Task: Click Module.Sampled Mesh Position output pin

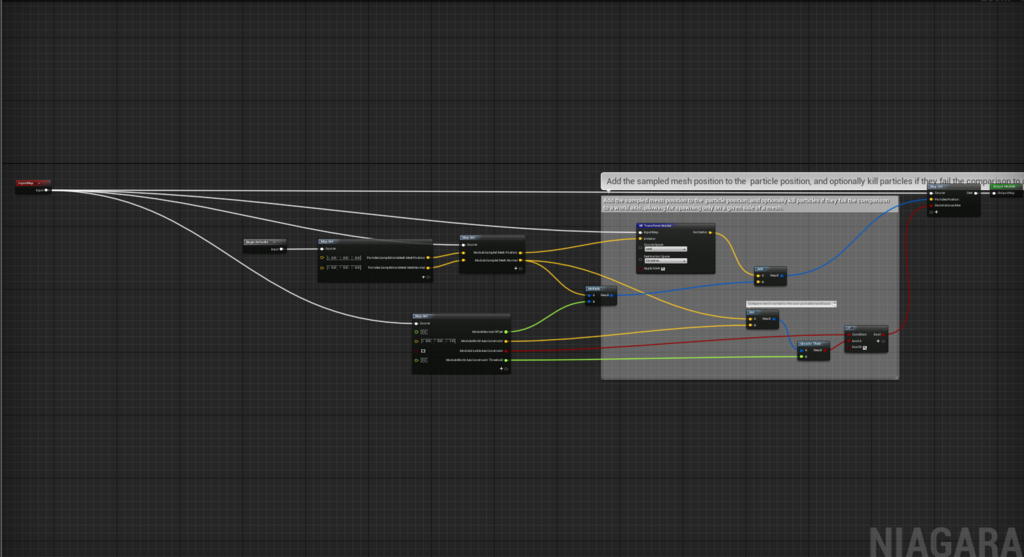Action: [520, 252]
